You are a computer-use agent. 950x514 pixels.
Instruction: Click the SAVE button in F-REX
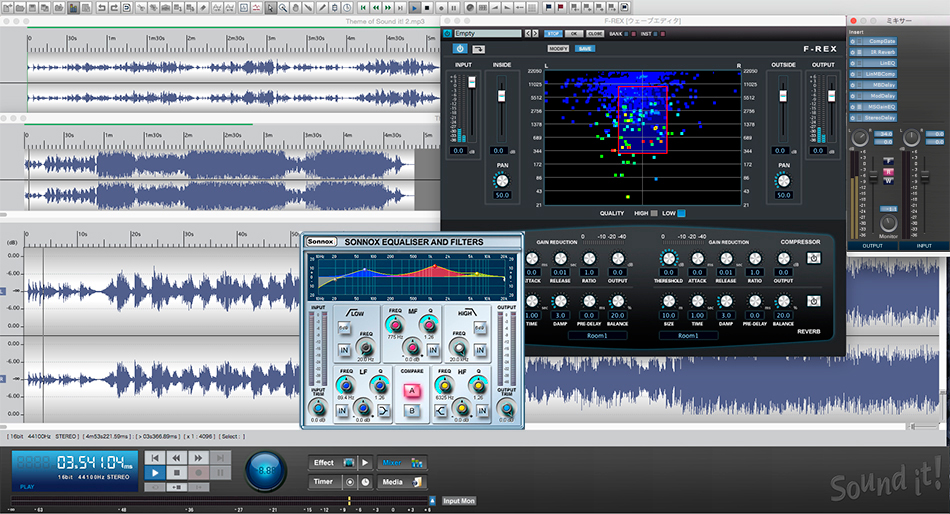585,48
